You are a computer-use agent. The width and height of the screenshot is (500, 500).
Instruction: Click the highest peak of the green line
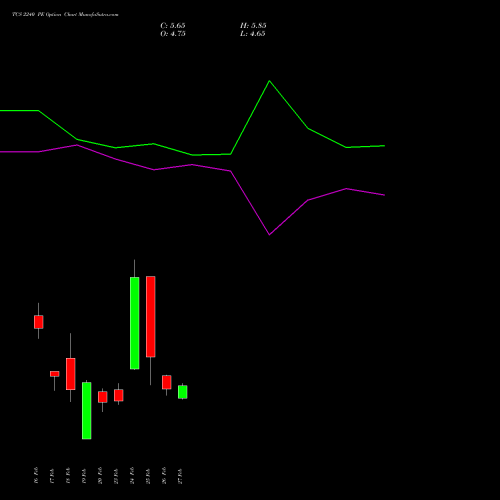(269, 81)
